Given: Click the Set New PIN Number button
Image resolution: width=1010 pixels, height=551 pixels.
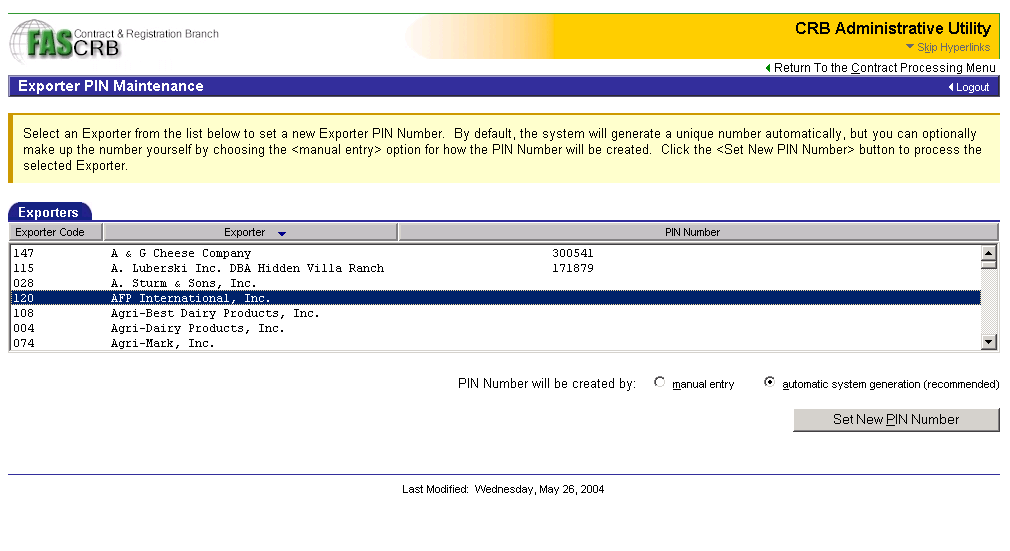Looking at the screenshot, I should 896,420.
